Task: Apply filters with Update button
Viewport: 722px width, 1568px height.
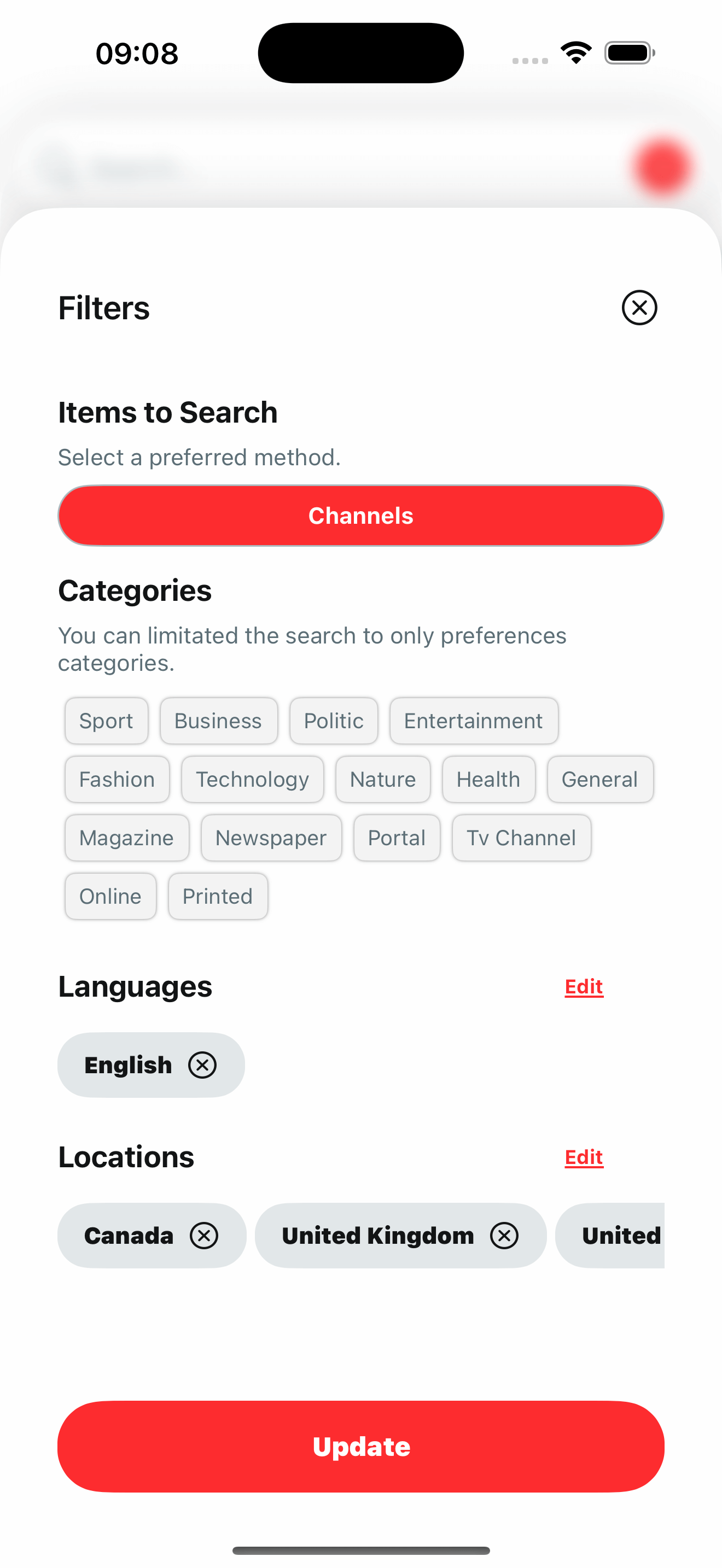Action: (361, 1446)
